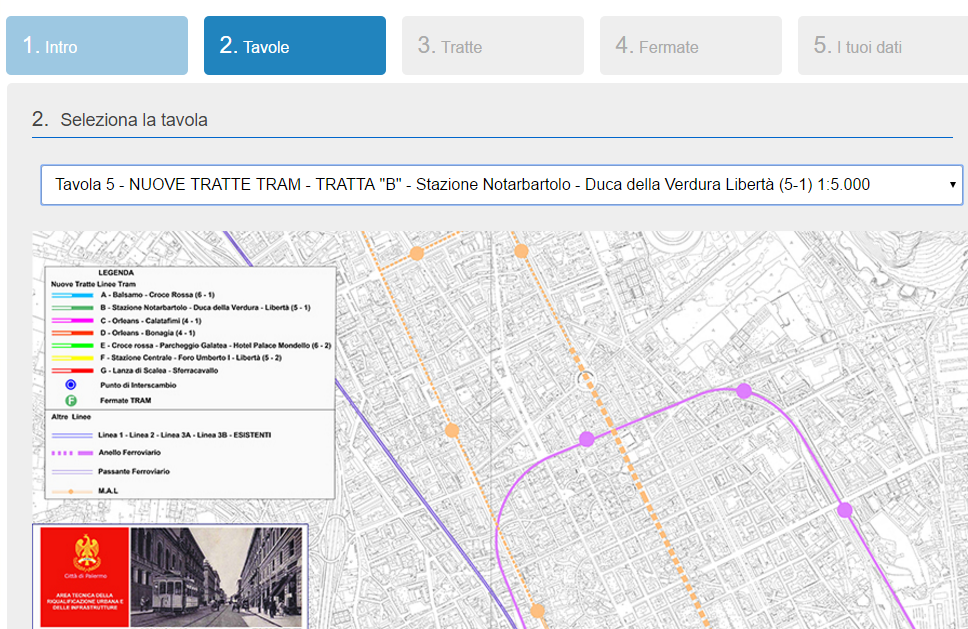Click the orange M.A.L. line marker in the legend
Image resolution: width=968 pixels, height=629 pixels.
pyautogui.click(x=71, y=491)
